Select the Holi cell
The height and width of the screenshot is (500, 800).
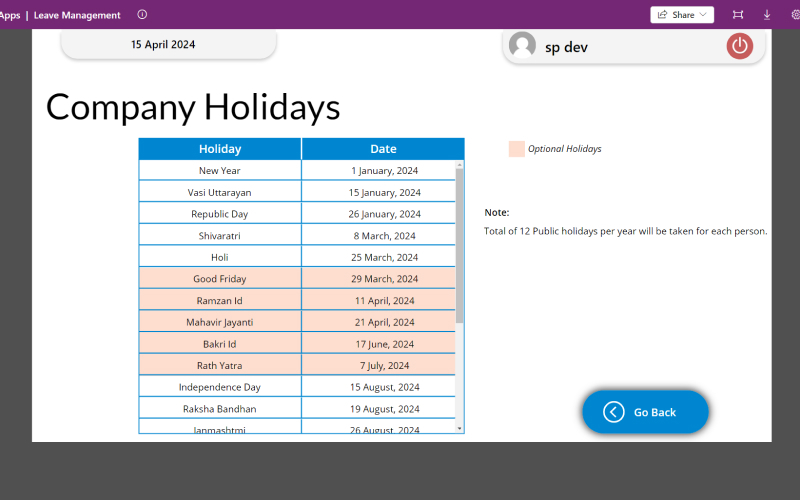click(220, 257)
